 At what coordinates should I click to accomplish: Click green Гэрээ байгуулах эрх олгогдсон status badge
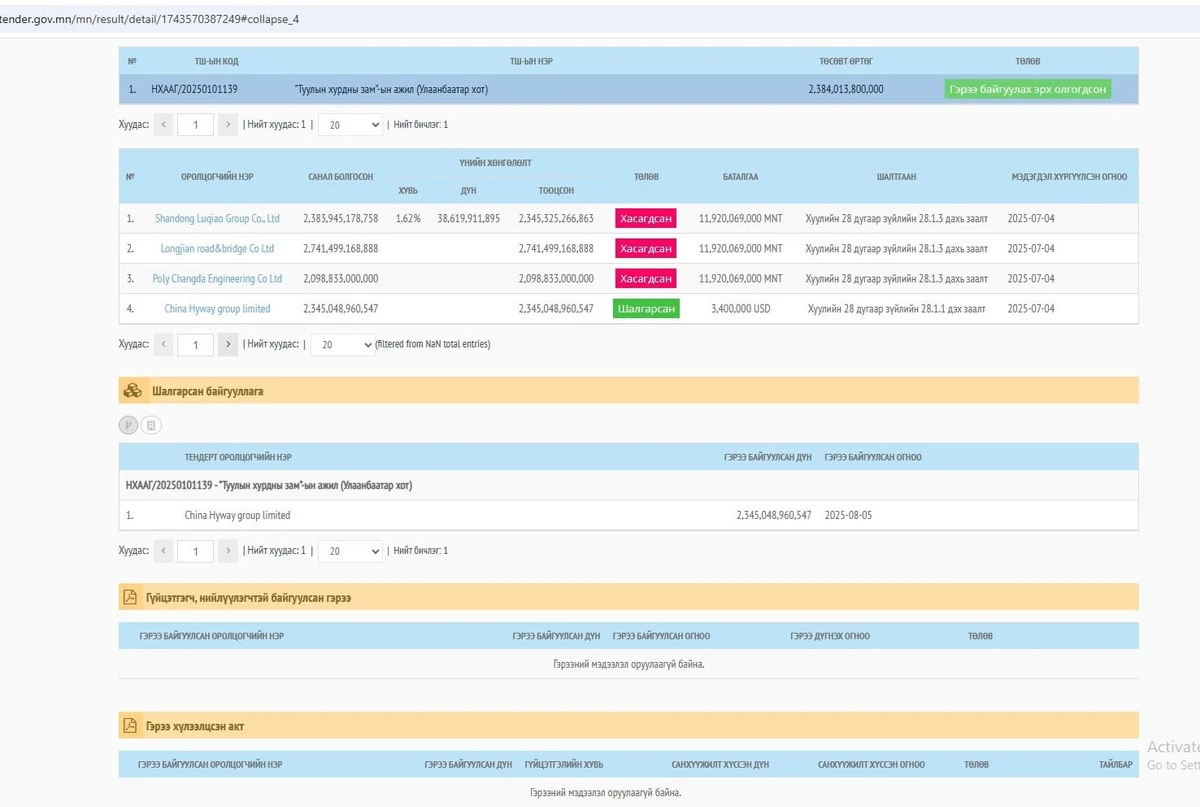1027,89
